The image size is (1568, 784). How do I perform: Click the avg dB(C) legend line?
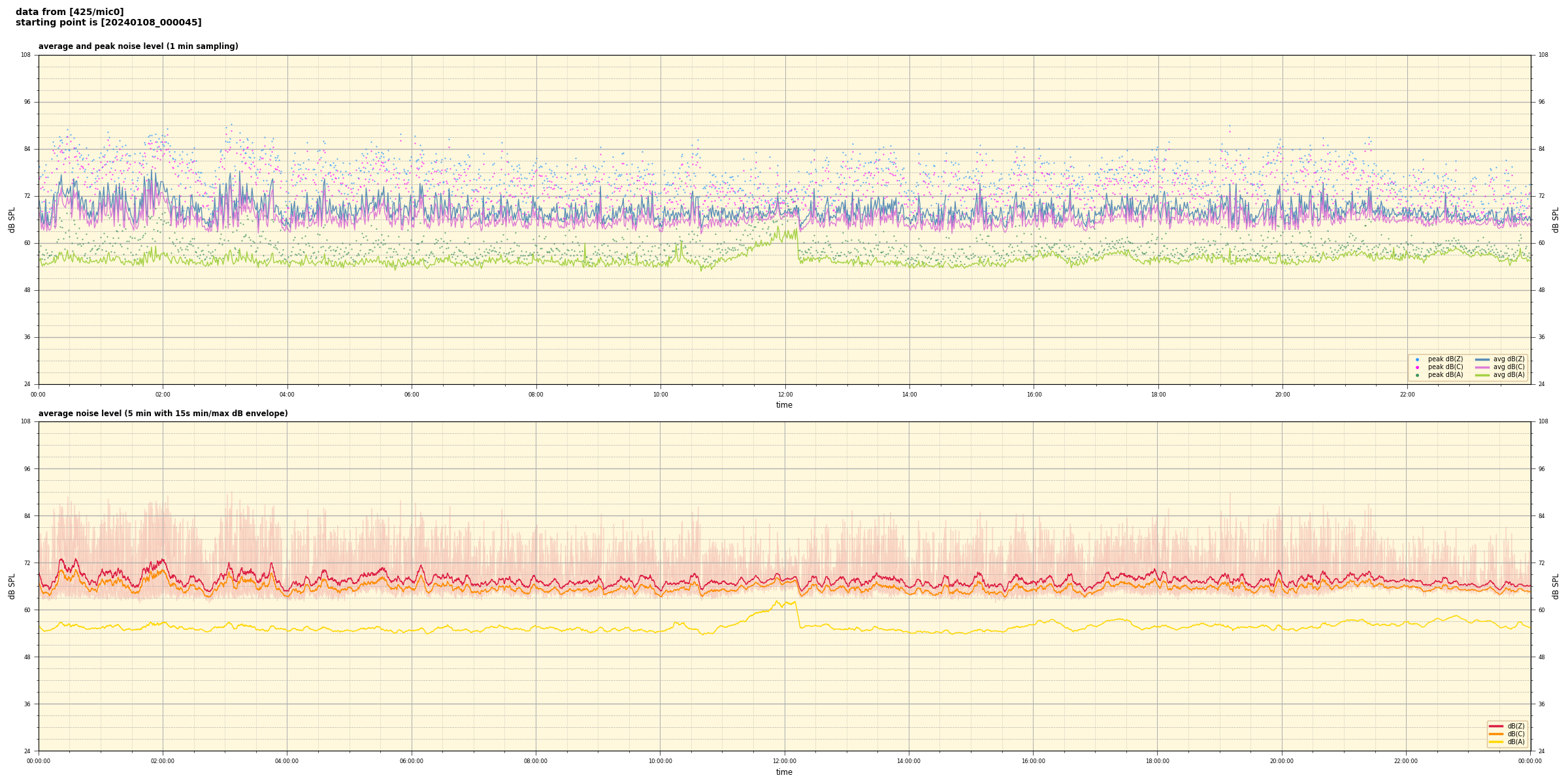[x=1482, y=367]
